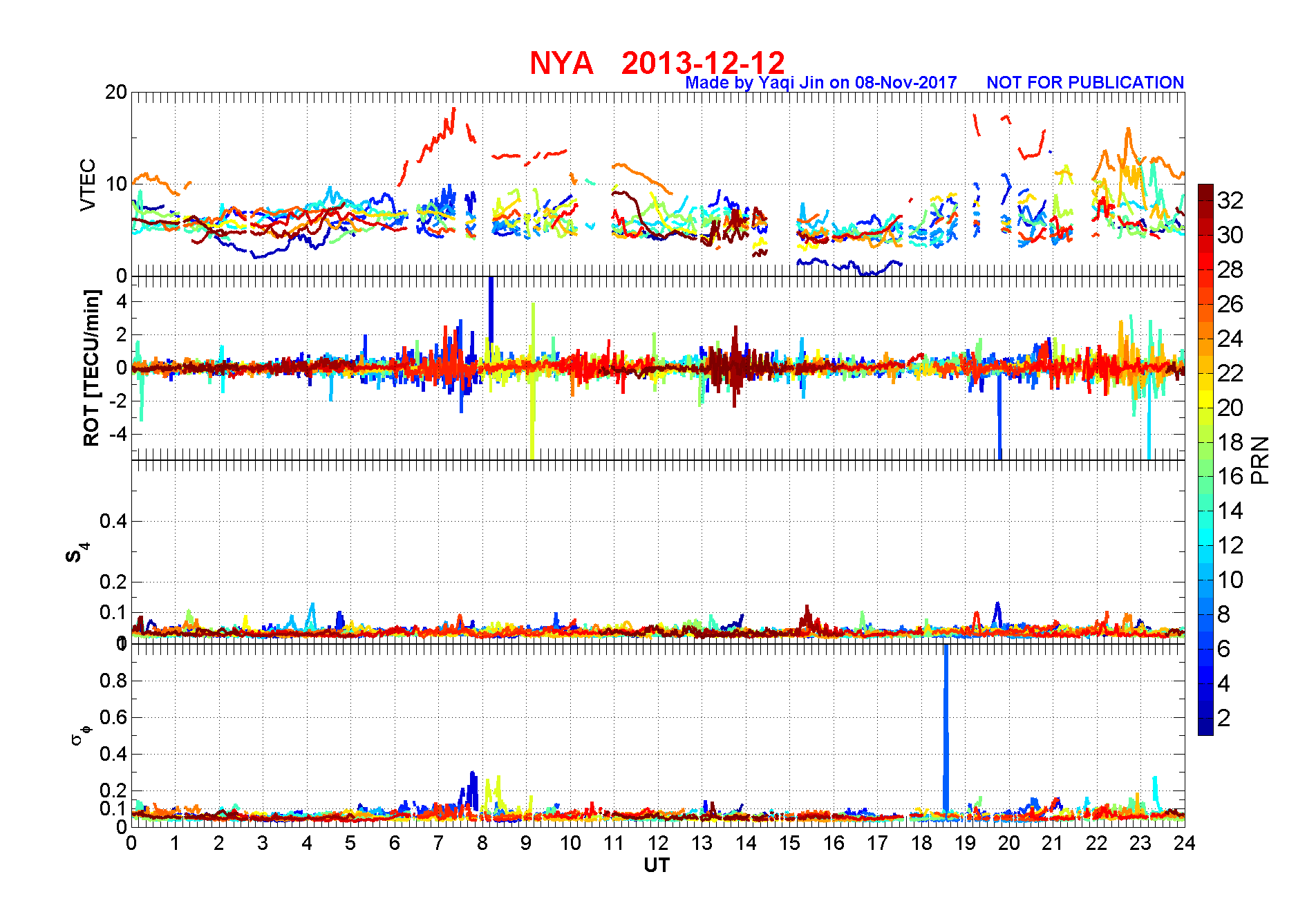Click the S4 axis value 0.4
The height and width of the screenshot is (919, 1316).
coord(113,521)
